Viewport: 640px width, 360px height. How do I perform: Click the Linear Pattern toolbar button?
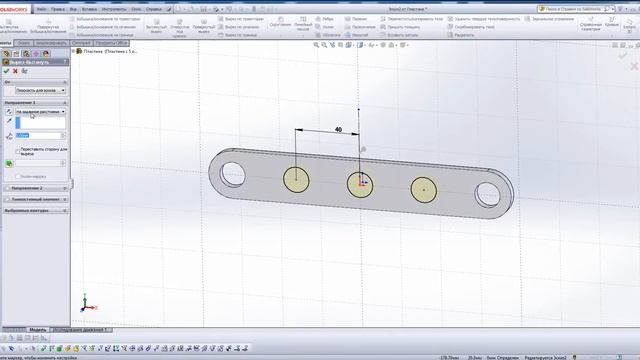(303, 24)
